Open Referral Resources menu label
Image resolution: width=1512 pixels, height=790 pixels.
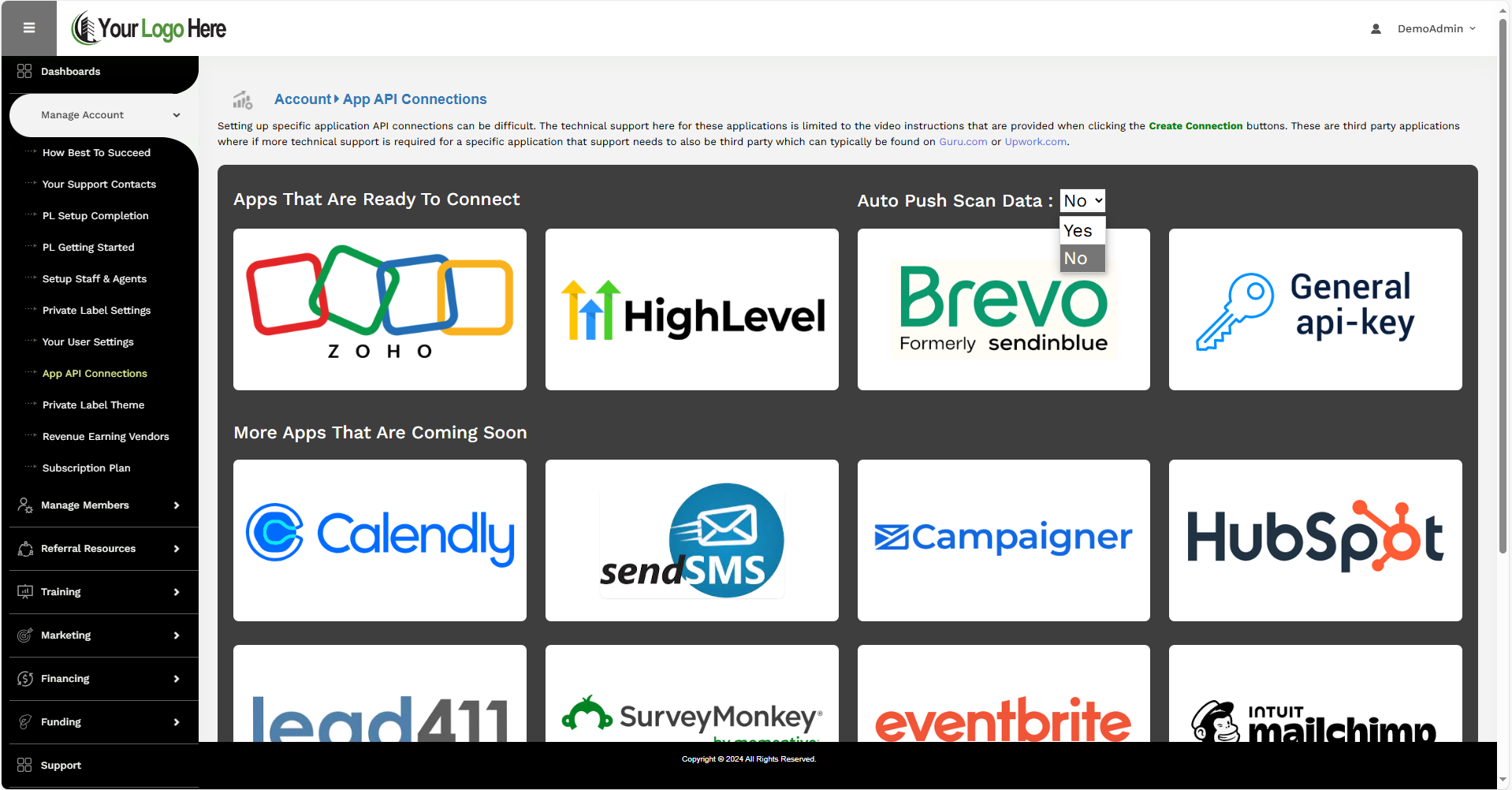tap(88, 549)
